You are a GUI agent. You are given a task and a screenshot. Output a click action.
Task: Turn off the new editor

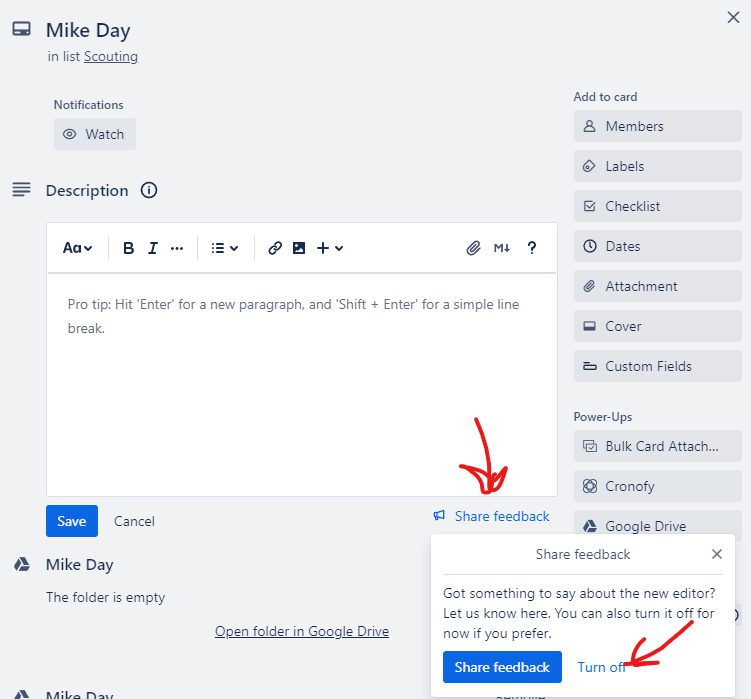601,667
